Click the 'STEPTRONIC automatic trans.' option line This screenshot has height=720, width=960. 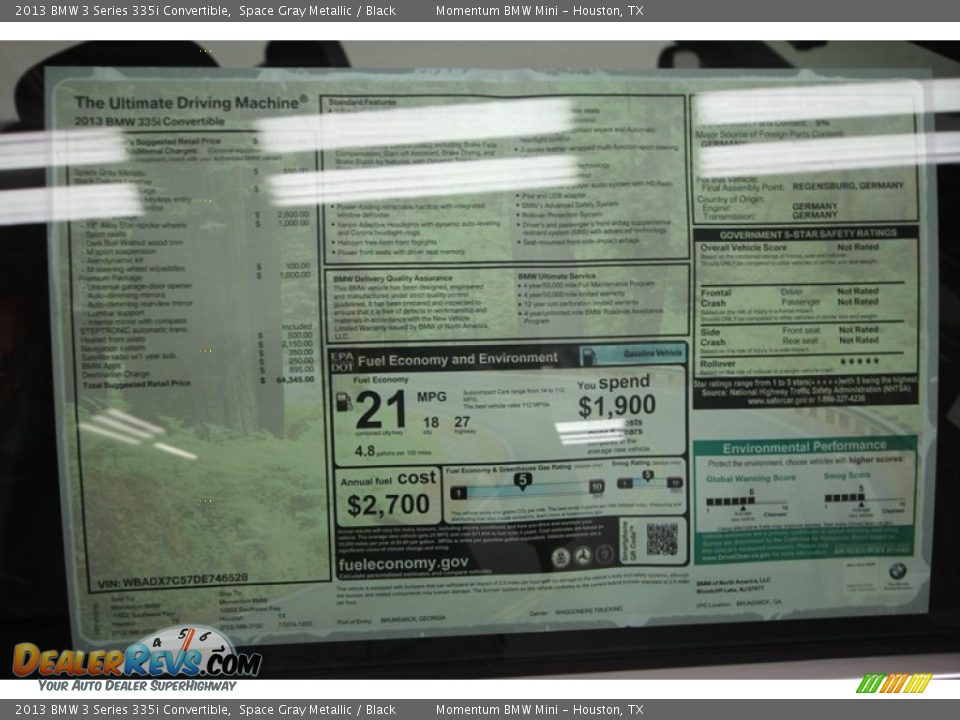134,330
